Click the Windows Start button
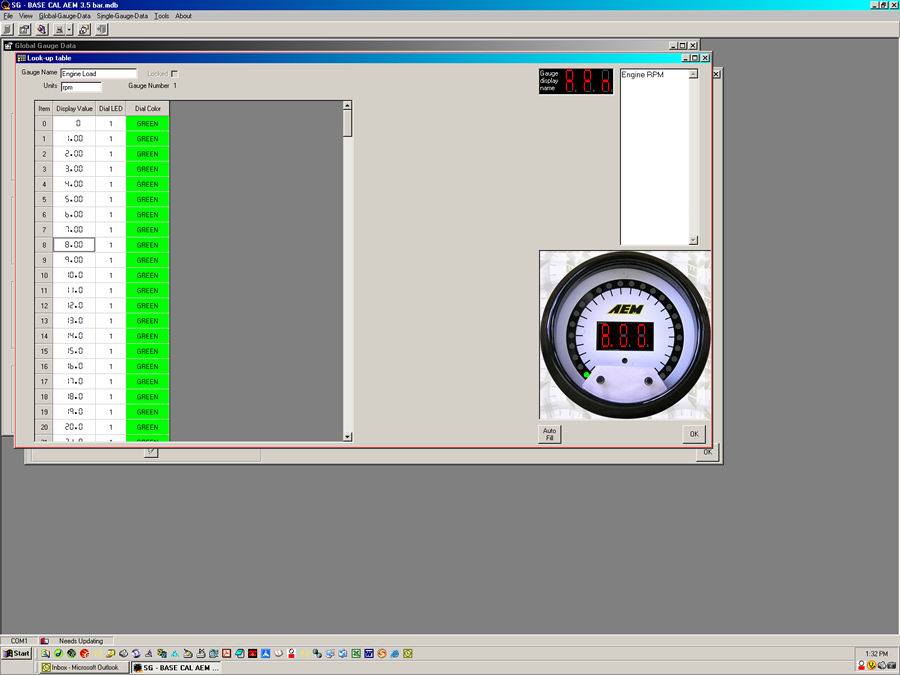The image size is (900, 675). (x=17, y=653)
